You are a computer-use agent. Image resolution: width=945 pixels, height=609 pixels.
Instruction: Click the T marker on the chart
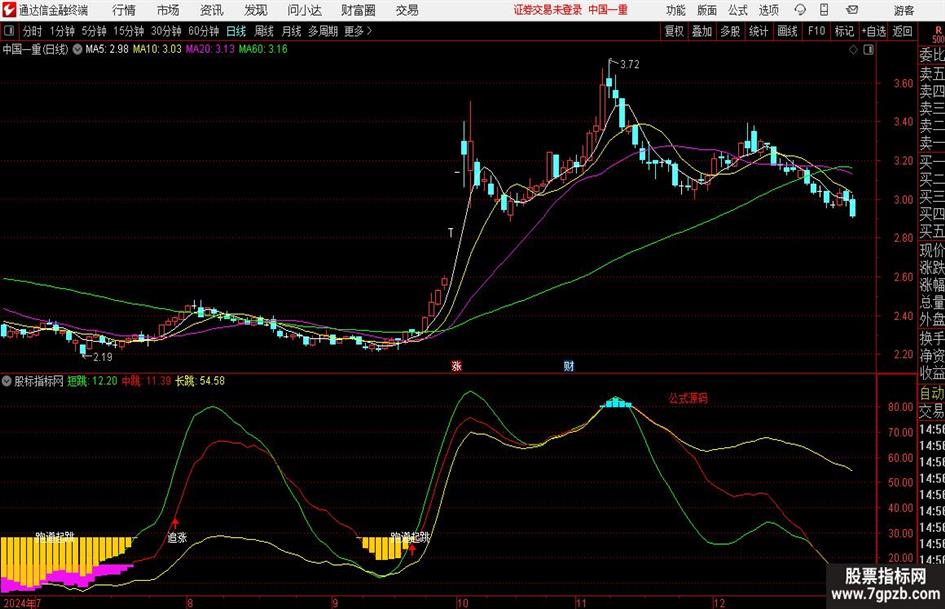pos(450,233)
